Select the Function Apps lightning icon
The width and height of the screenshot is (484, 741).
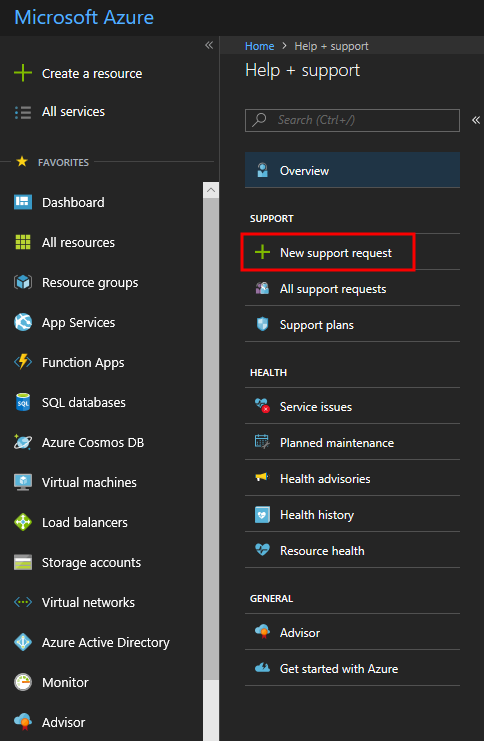click(x=23, y=362)
